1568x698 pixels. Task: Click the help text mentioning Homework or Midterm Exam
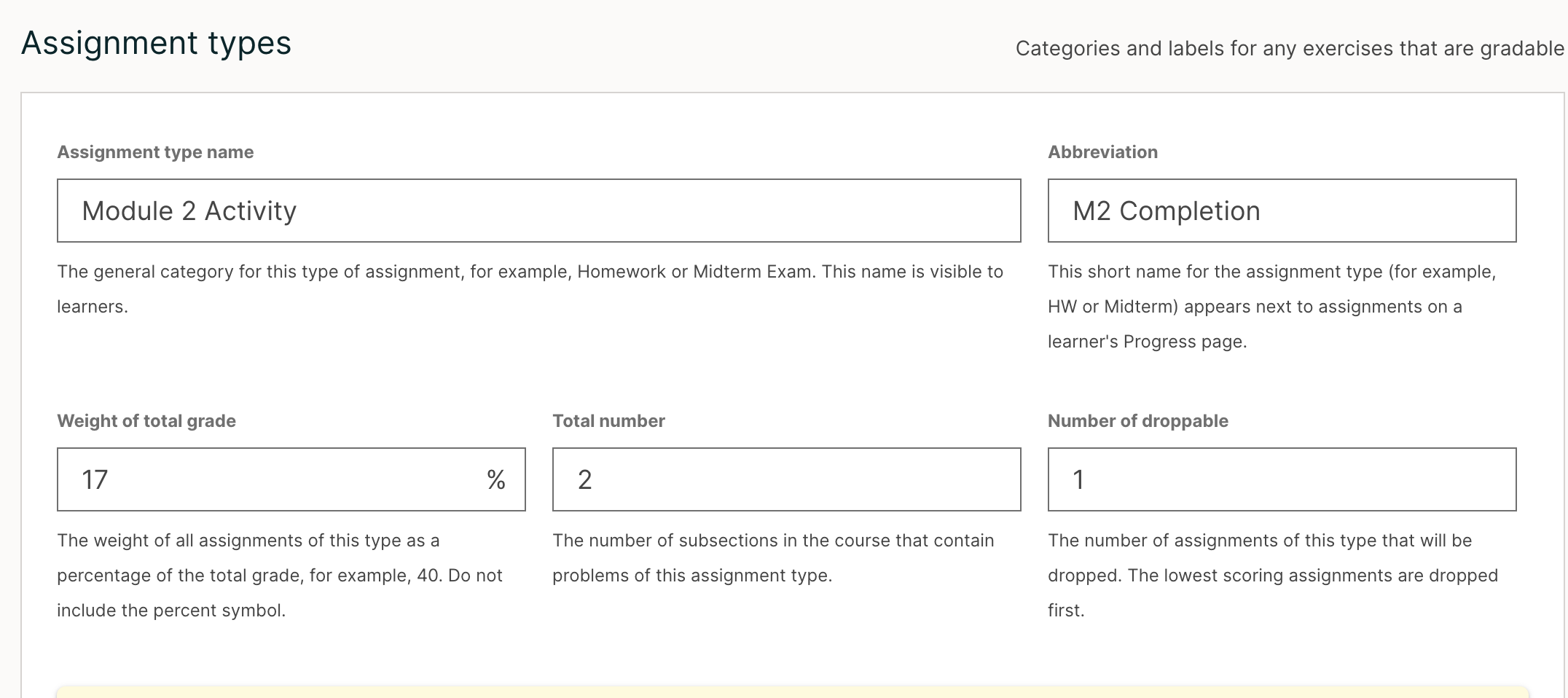tap(530, 289)
